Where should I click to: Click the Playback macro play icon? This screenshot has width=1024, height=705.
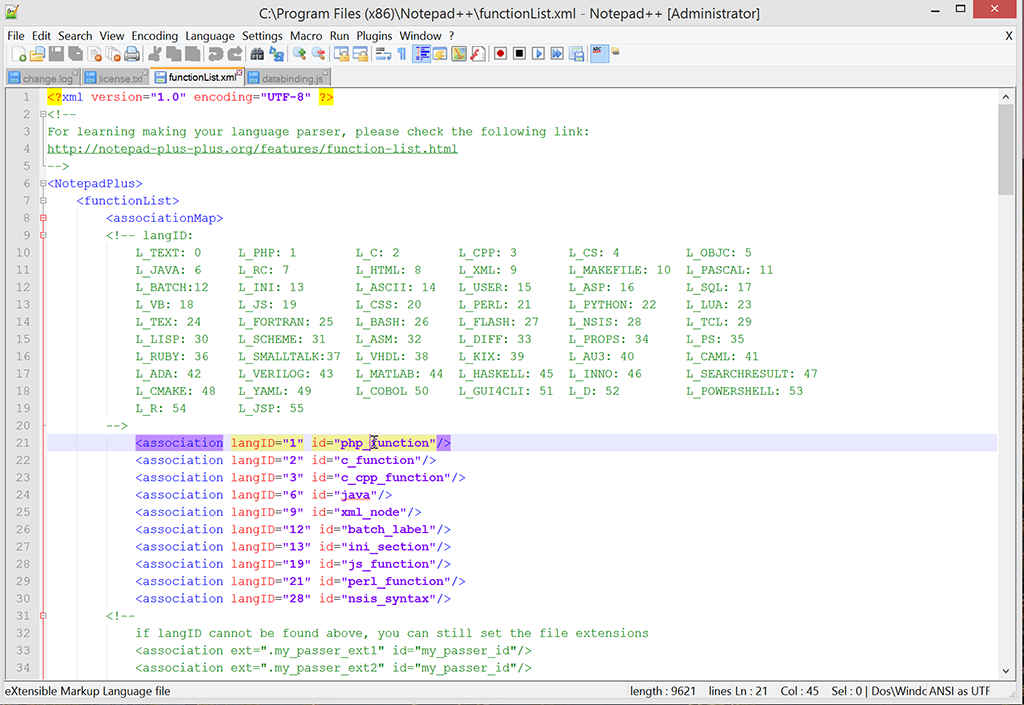coord(538,54)
